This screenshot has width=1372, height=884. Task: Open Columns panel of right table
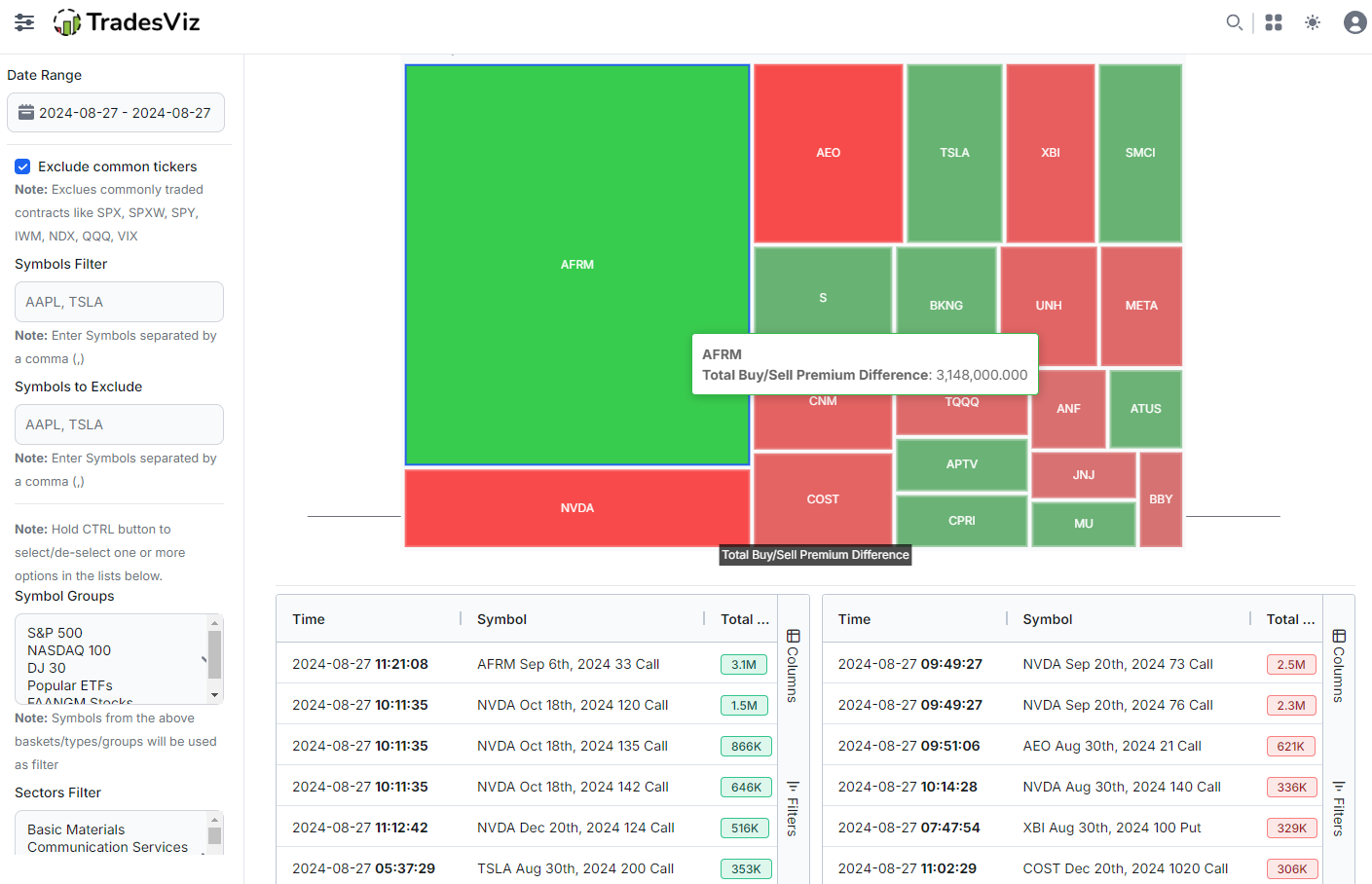click(x=1339, y=666)
